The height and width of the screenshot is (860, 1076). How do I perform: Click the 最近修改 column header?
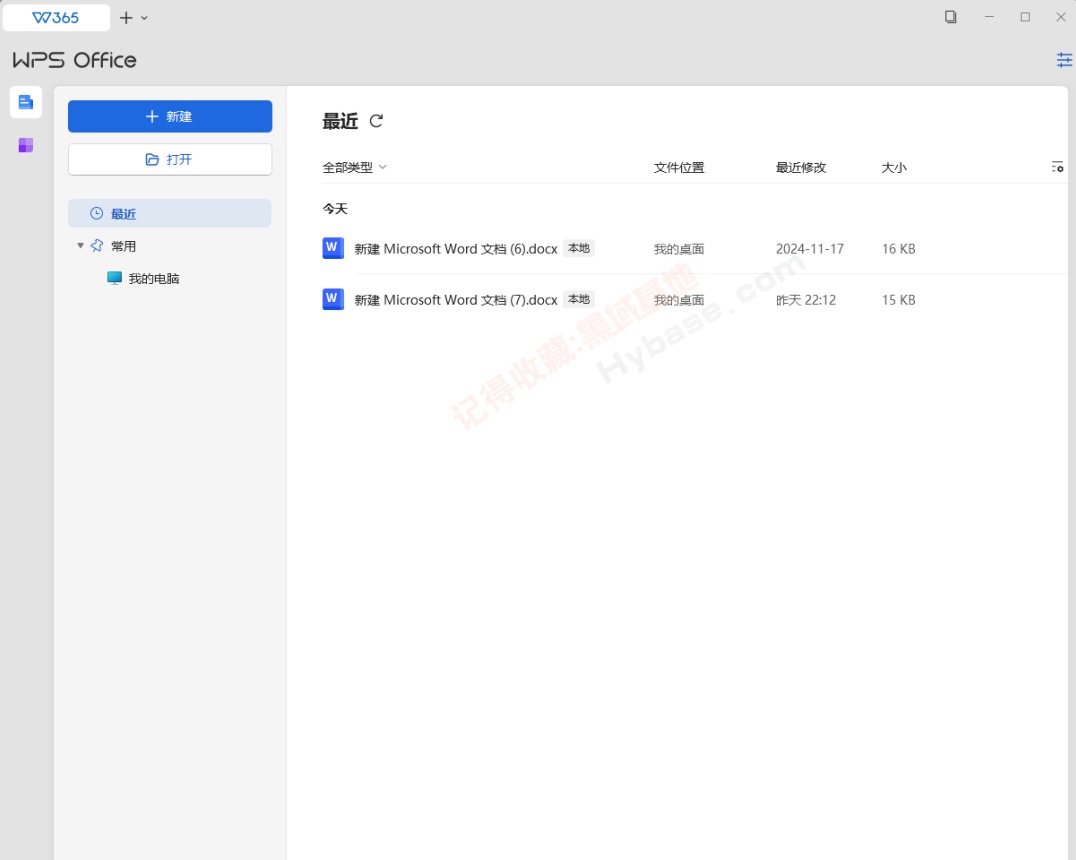click(801, 167)
